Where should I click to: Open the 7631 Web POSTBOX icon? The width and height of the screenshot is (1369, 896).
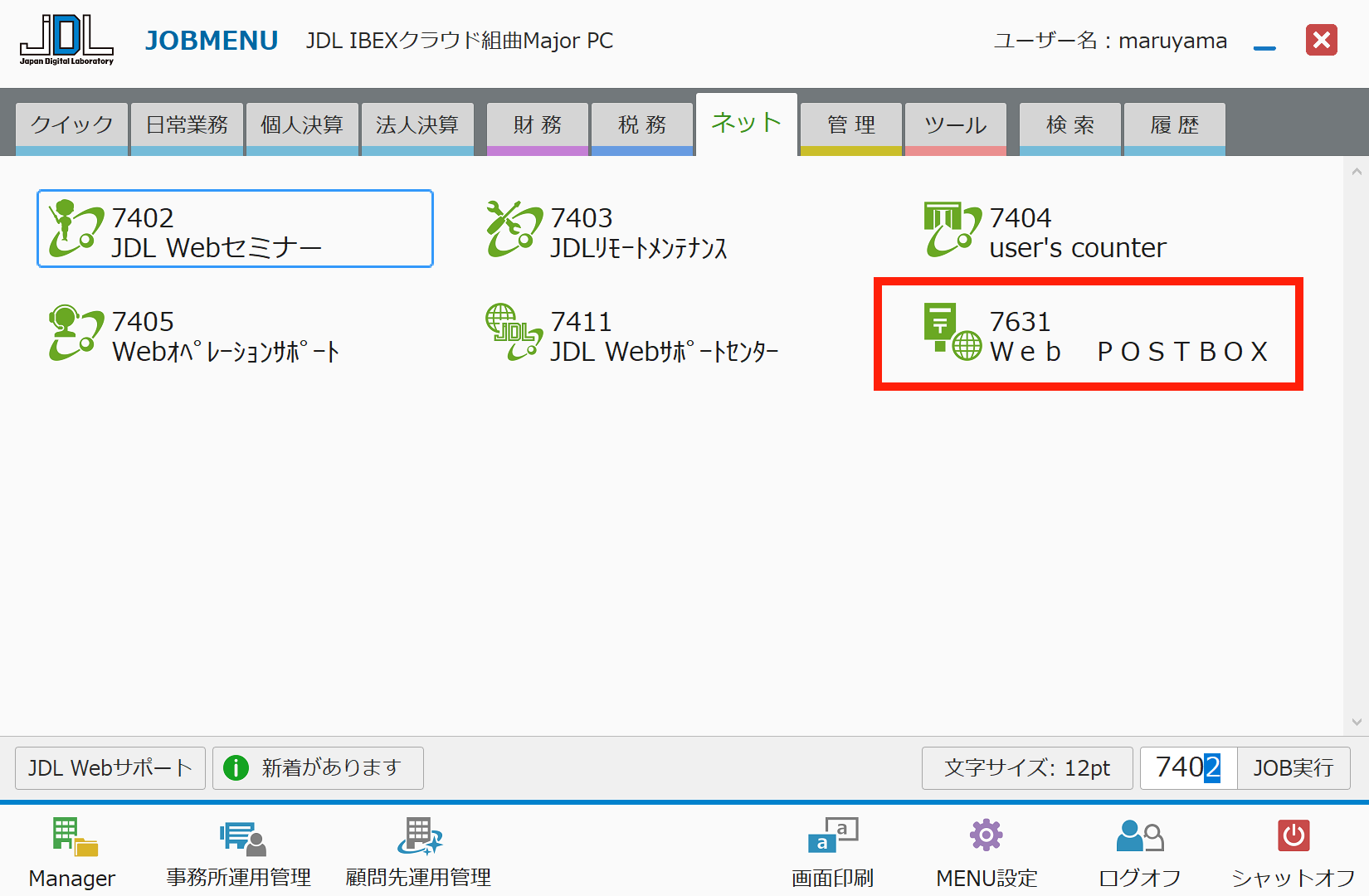click(953, 333)
